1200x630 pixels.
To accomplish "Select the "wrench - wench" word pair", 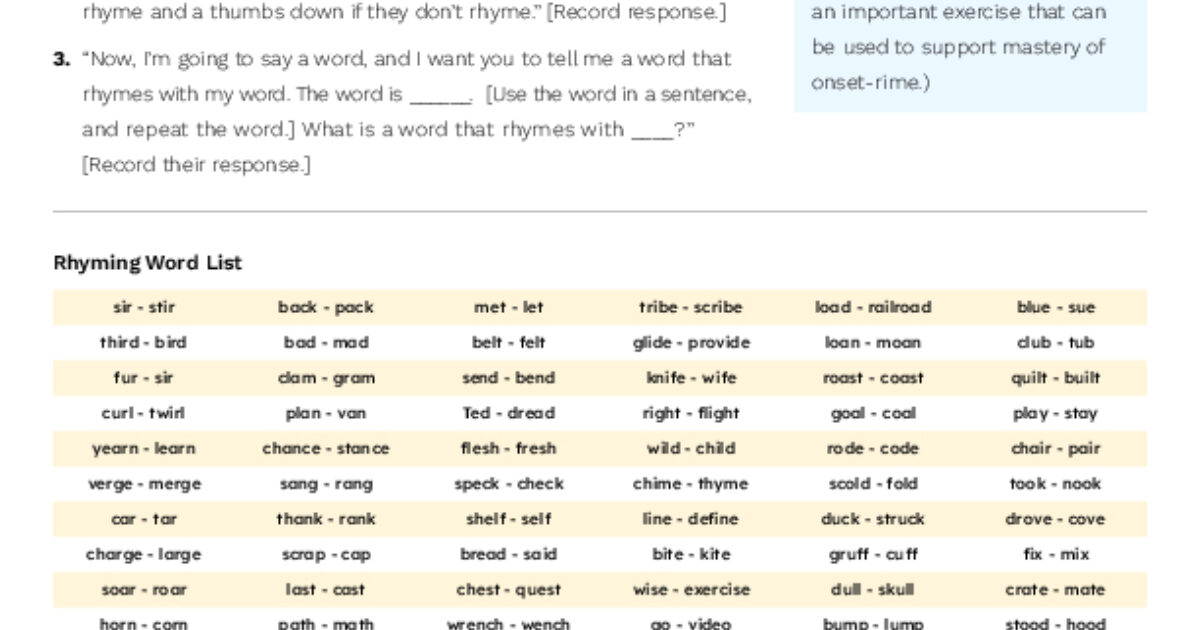I will (x=508, y=623).
